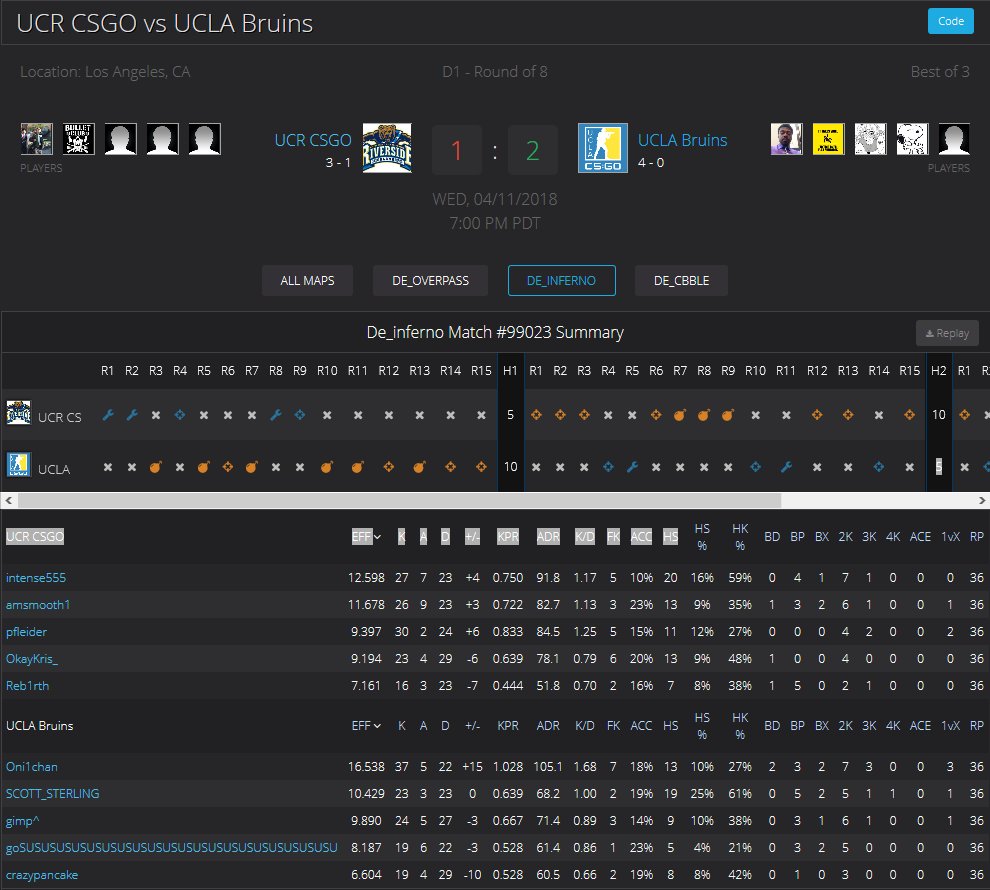Click UCLA first-half round 5 bomb icon
The image size is (990, 890).
coord(203,467)
